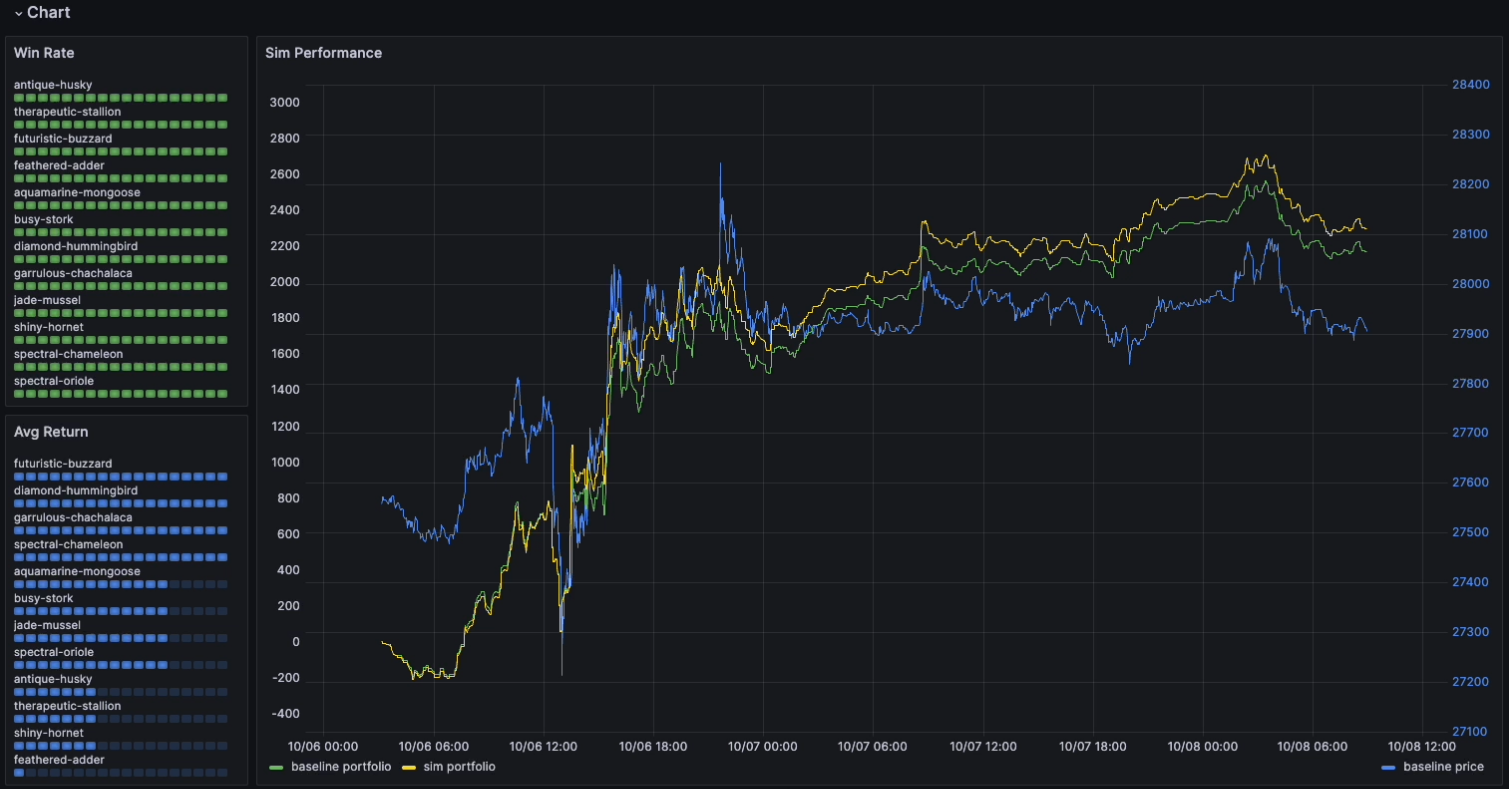Viewport: 1509px width, 789px height.
Task: Select garrulous-chachalaca label in Win Rate
Action: 73,273
